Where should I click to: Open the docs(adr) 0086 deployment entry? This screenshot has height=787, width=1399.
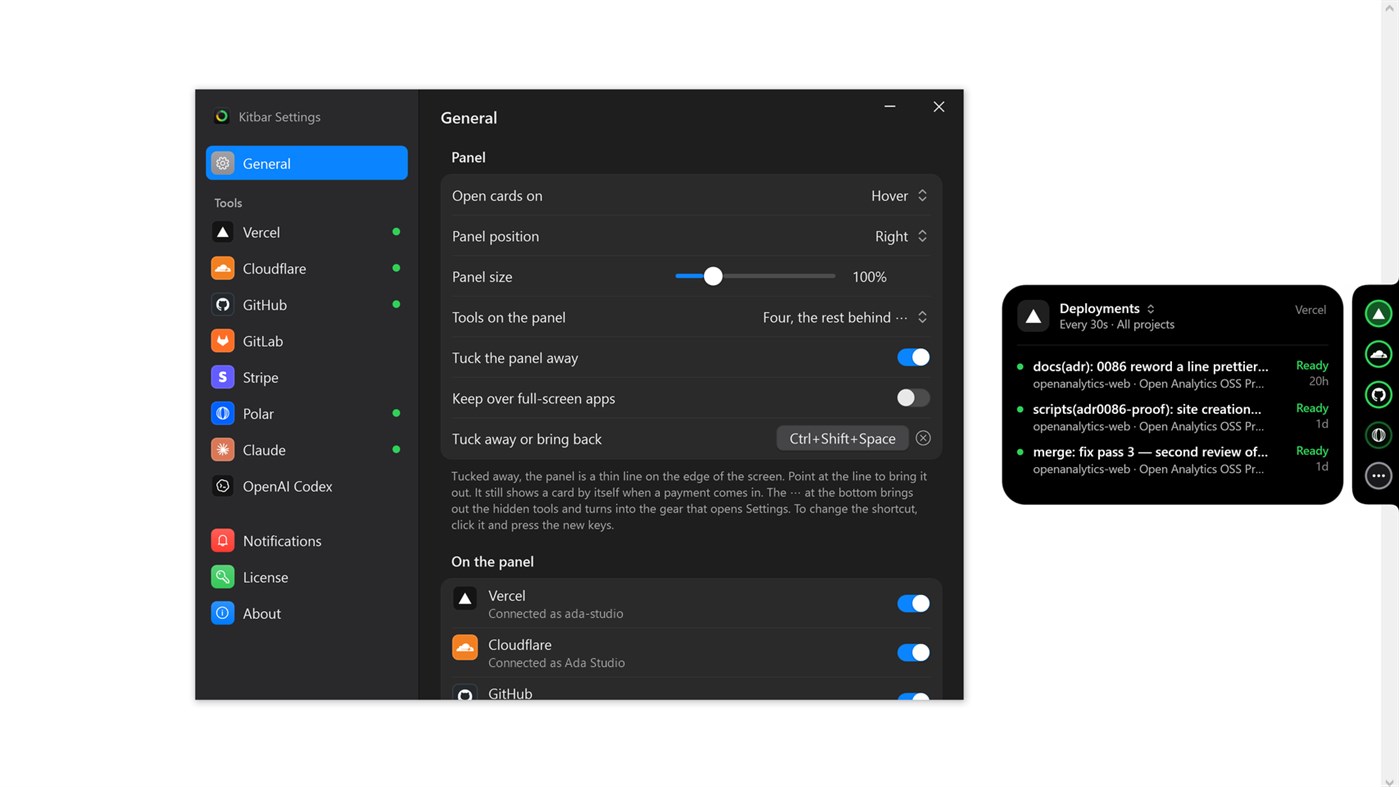click(x=1172, y=374)
